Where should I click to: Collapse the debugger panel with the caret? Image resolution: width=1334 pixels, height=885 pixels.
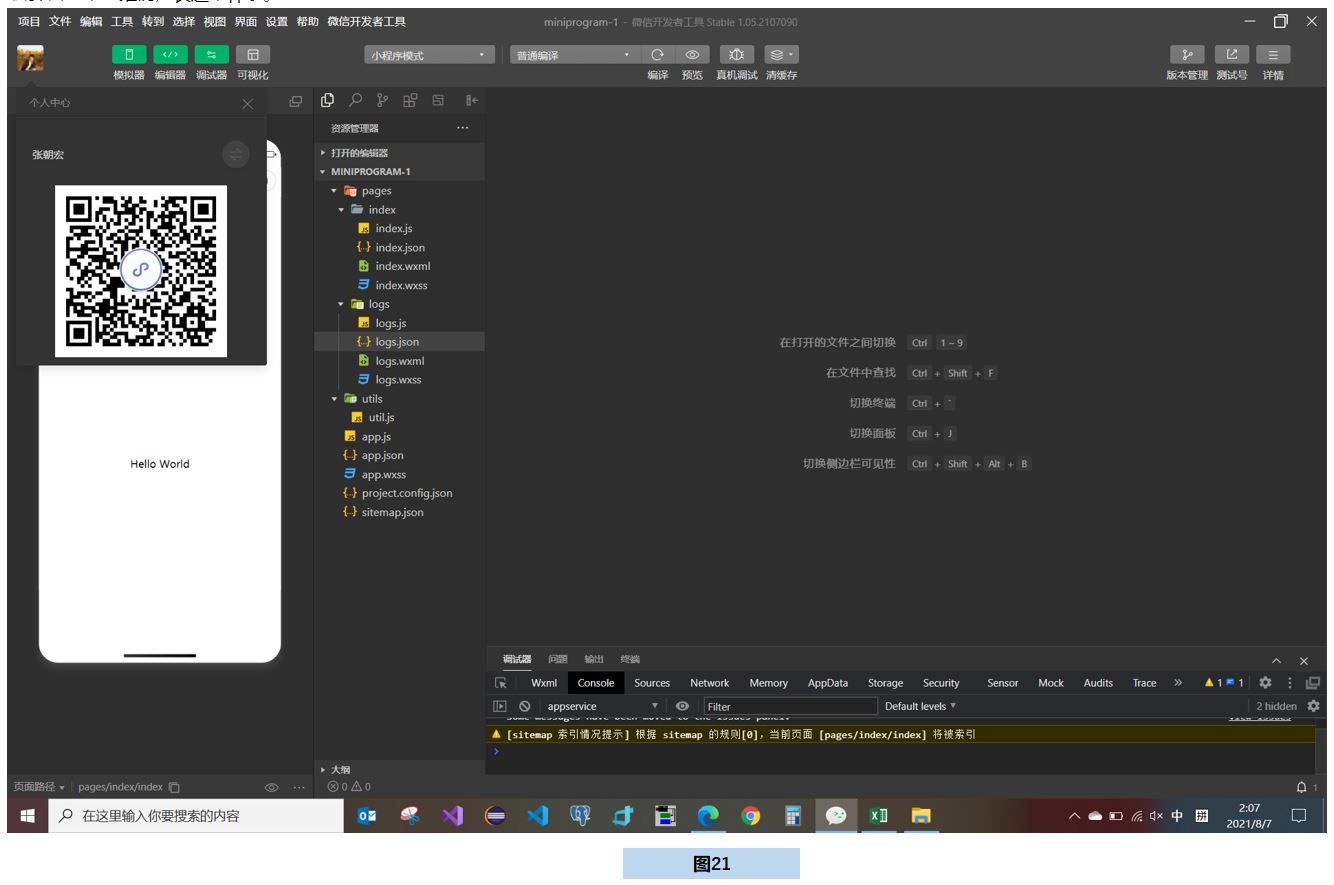pos(1276,661)
